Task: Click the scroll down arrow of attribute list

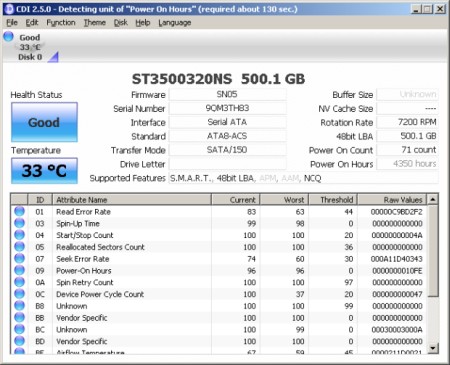Action: (x=433, y=348)
